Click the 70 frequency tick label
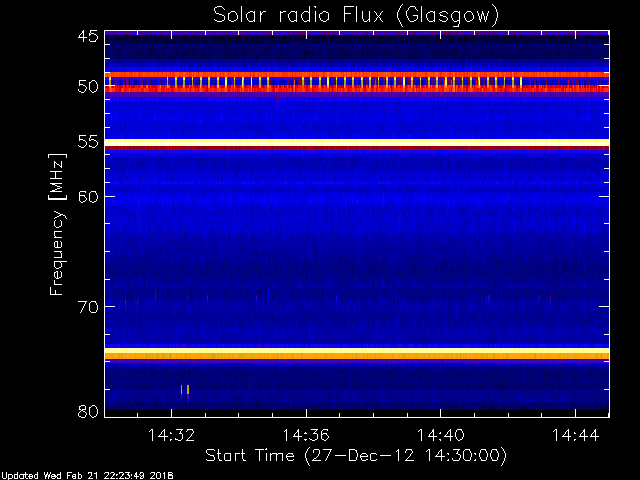 [88, 307]
